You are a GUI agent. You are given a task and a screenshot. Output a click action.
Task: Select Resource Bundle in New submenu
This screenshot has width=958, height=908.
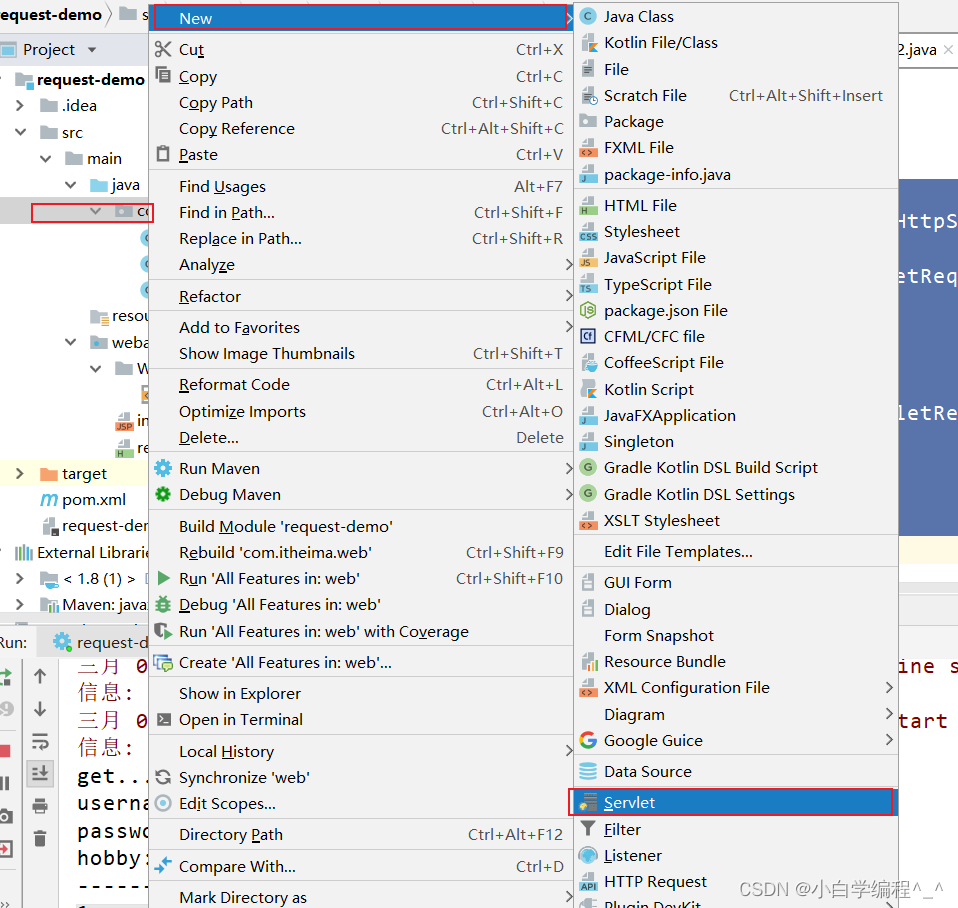[x=736, y=661]
